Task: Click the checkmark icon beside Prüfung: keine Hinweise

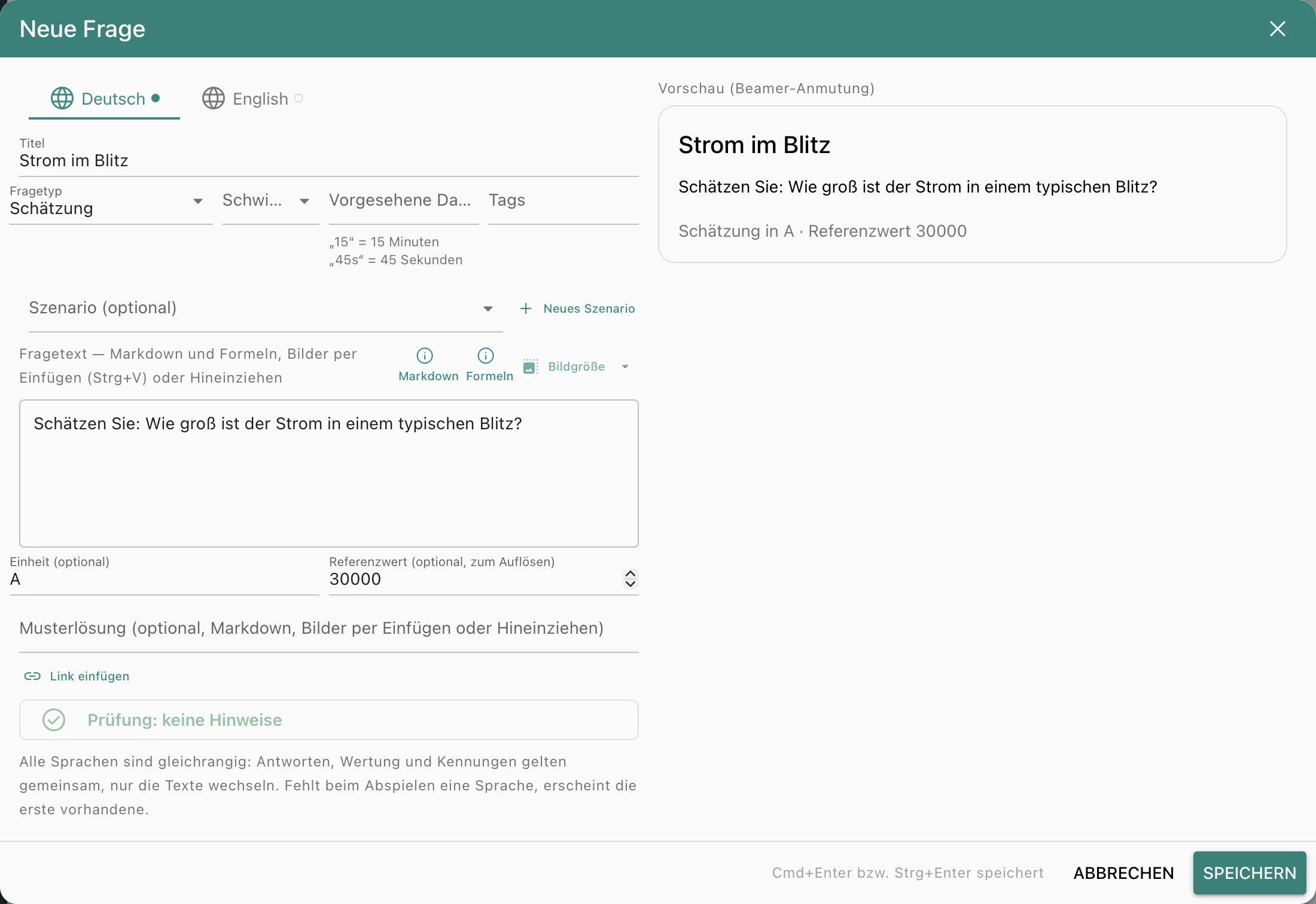Action: point(54,720)
